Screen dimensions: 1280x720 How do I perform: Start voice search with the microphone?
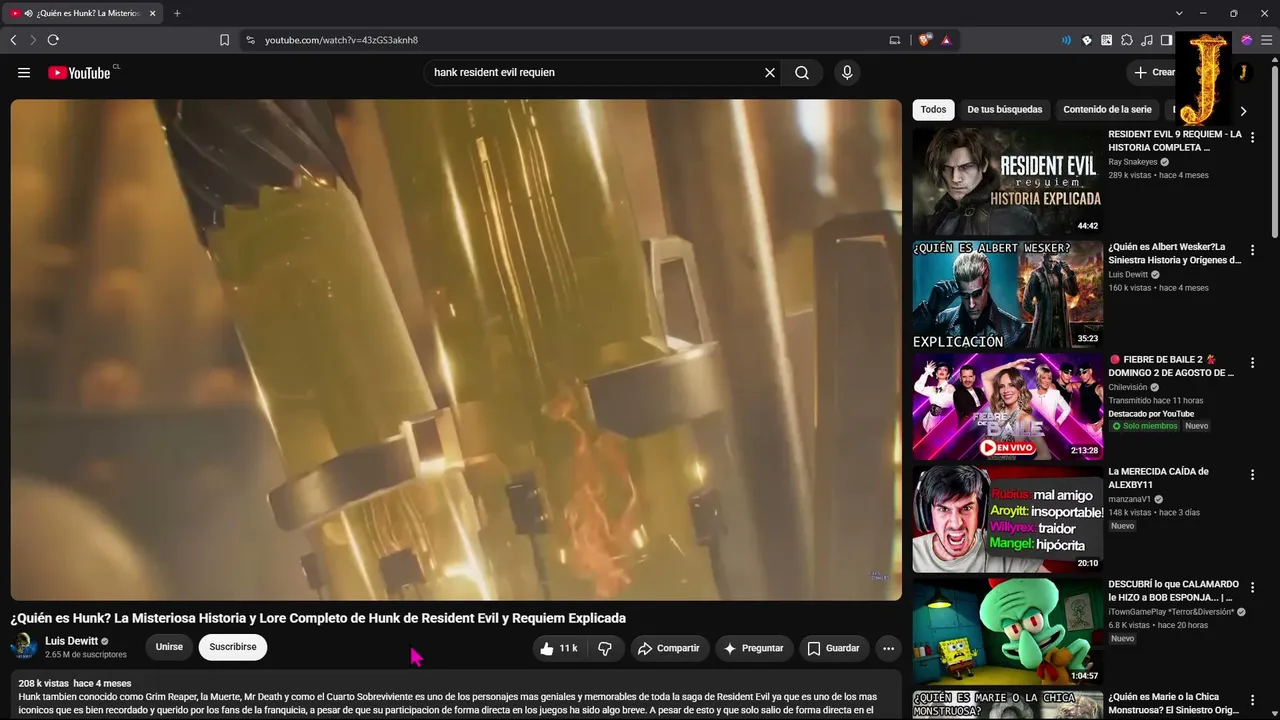click(x=847, y=73)
